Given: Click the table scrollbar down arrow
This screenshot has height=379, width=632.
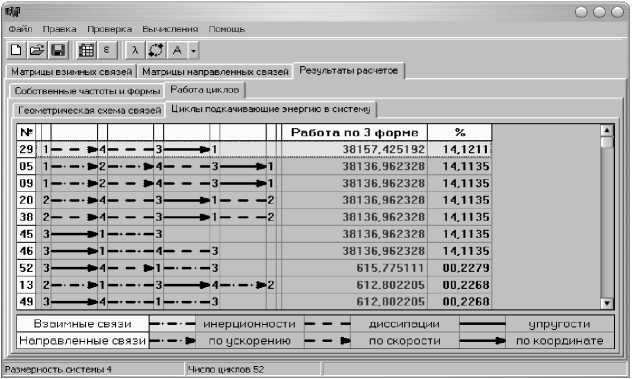Looking at the screenshot, I should (x=607, y=303).
